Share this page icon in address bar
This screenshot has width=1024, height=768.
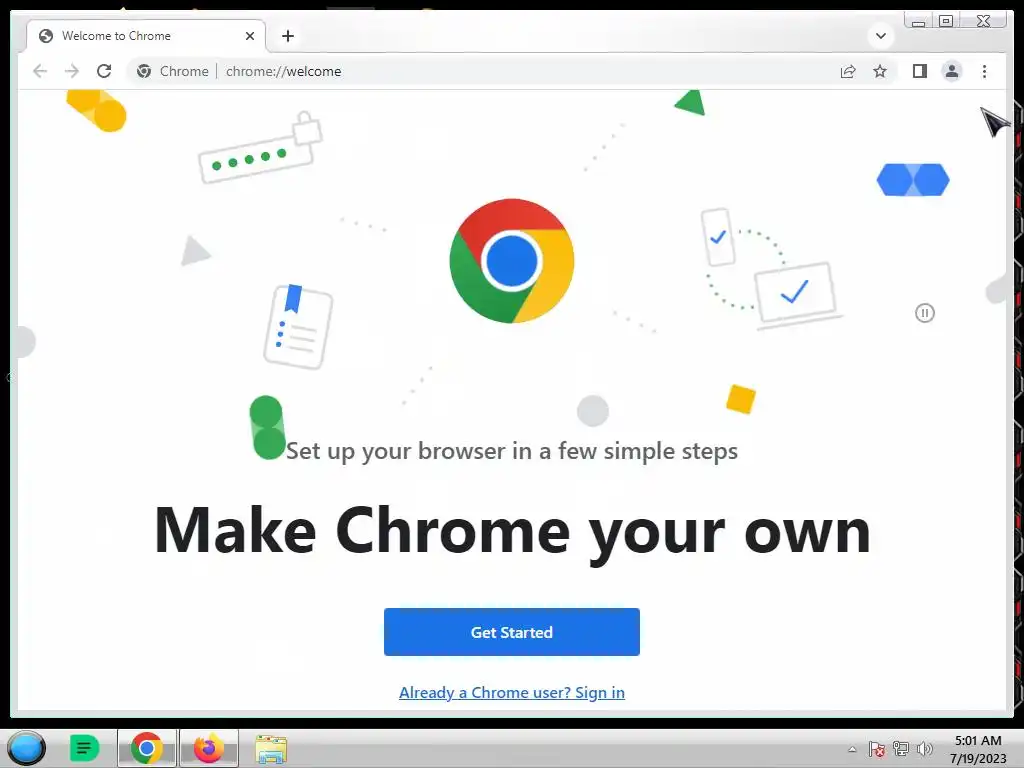click(x=848, y=71)
